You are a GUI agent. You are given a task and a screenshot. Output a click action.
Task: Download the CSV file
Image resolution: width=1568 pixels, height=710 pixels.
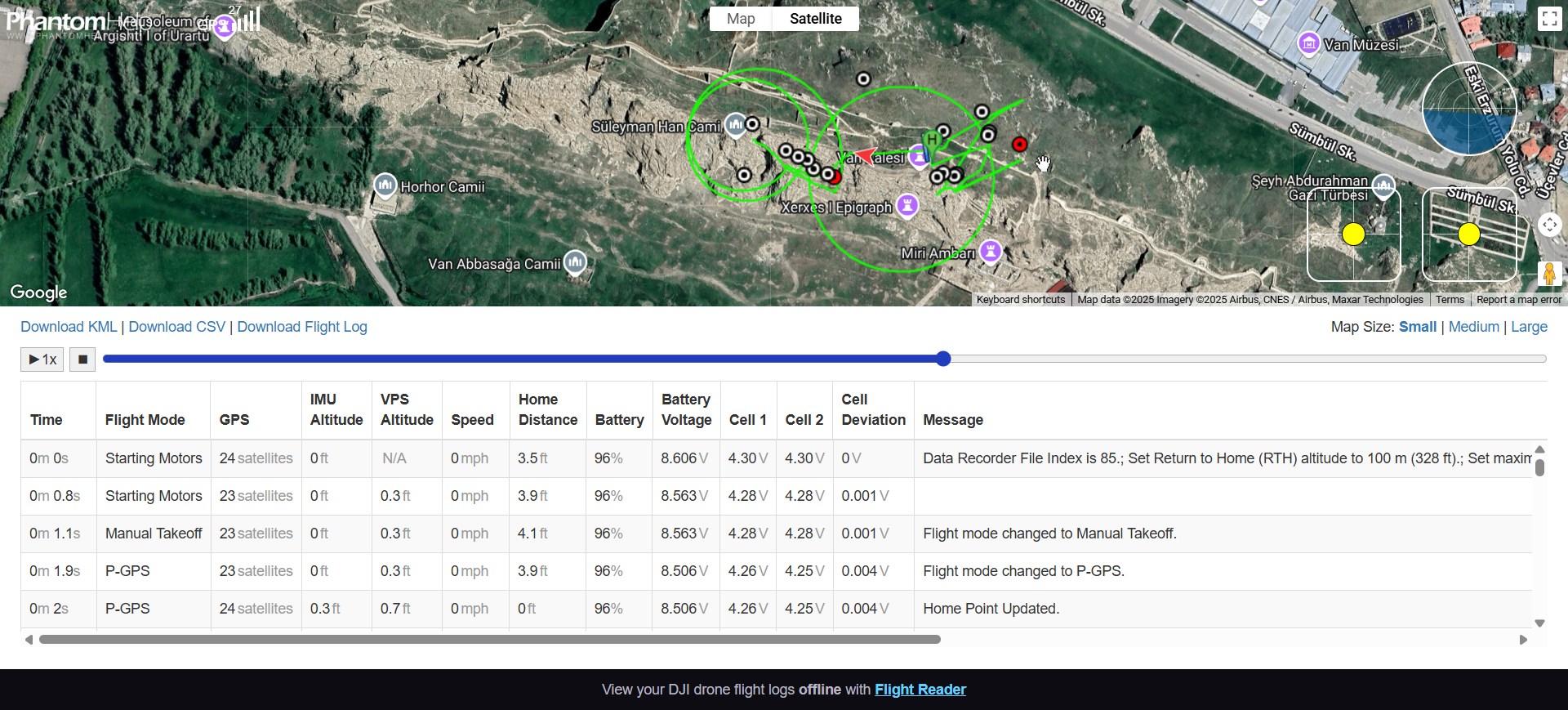[176, 327]
